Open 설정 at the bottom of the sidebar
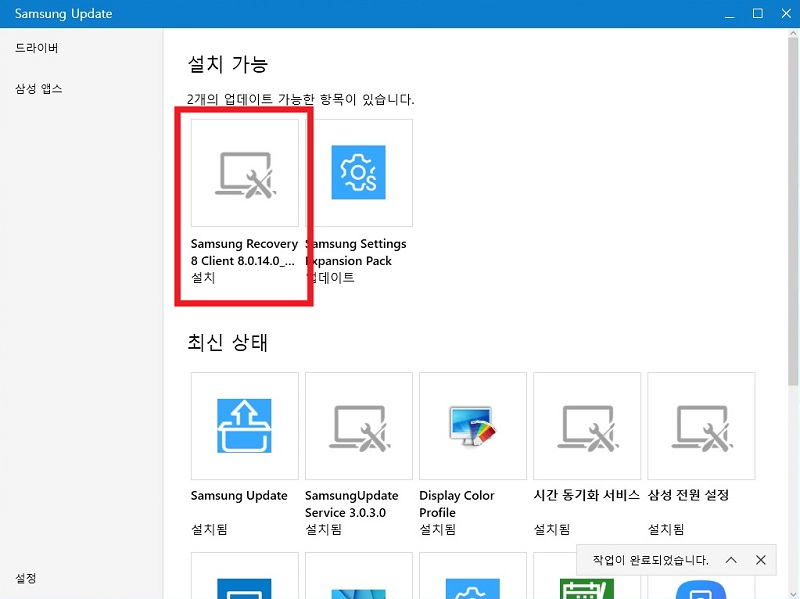The width and height of the screenshot is (800, 599). point(26,578)
